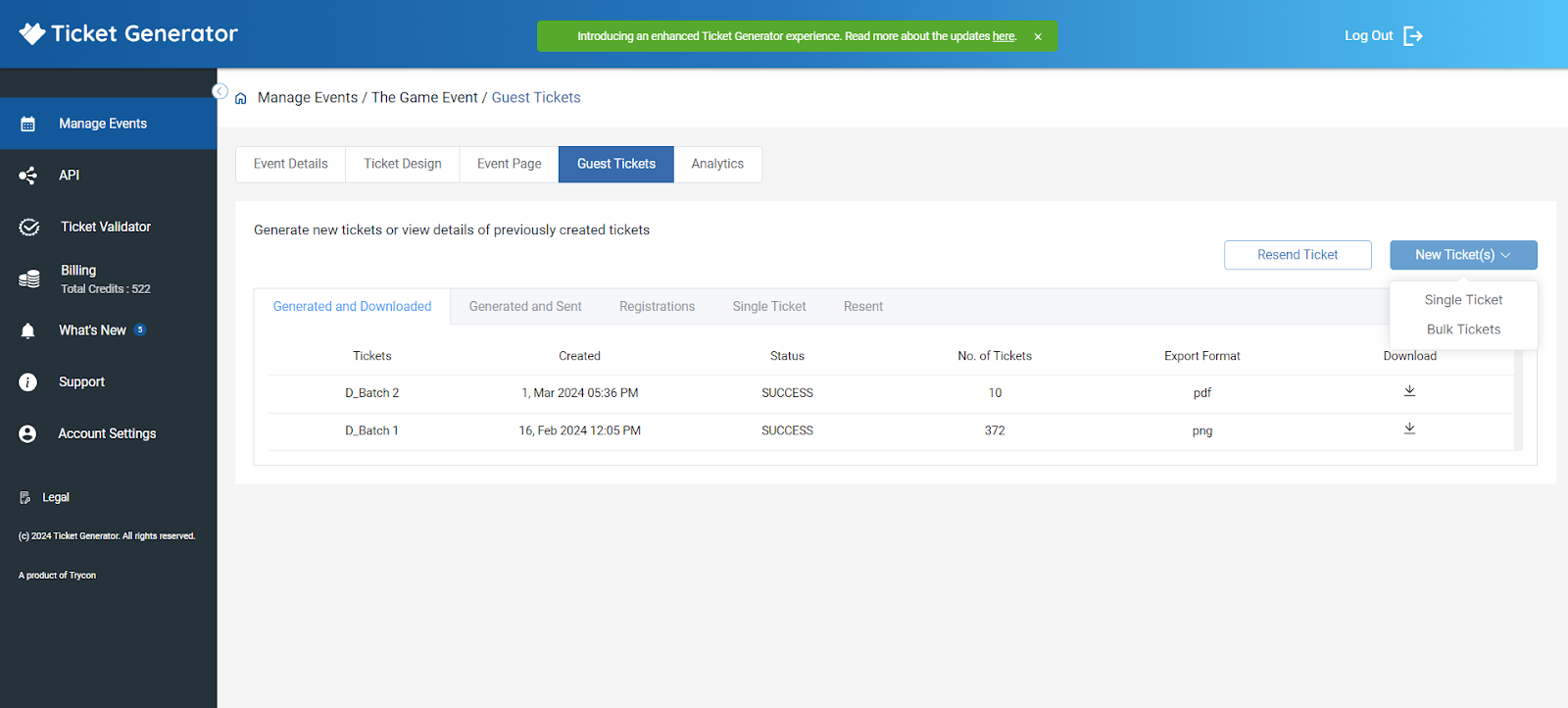
Task: Click the Manage Events calendar icon
Action: (x=27, y=124)
